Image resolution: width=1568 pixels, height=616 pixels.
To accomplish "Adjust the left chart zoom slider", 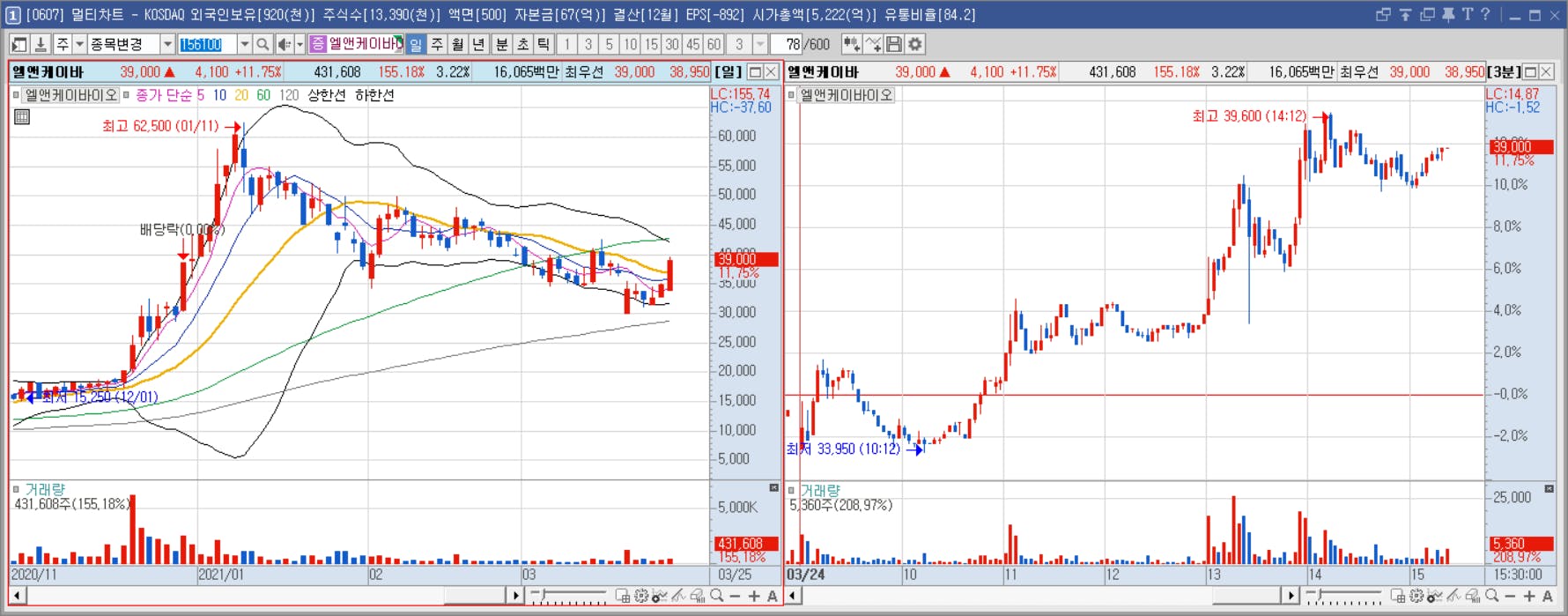I will [x=568, y=597].
